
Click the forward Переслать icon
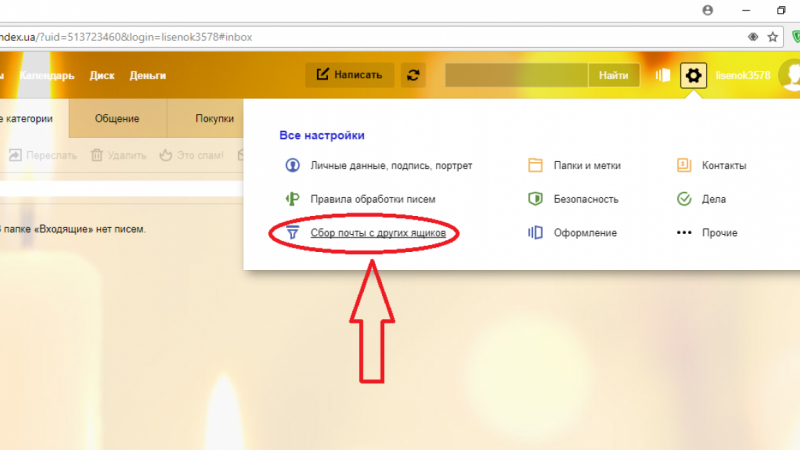pyautogui.click(x=15, y=155)
